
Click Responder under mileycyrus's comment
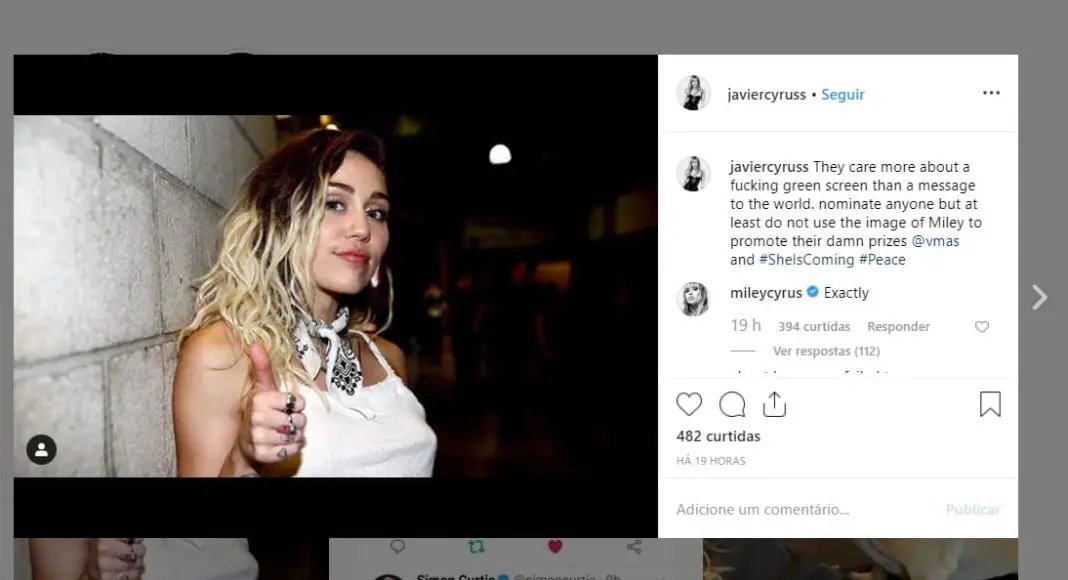[898, 327]
